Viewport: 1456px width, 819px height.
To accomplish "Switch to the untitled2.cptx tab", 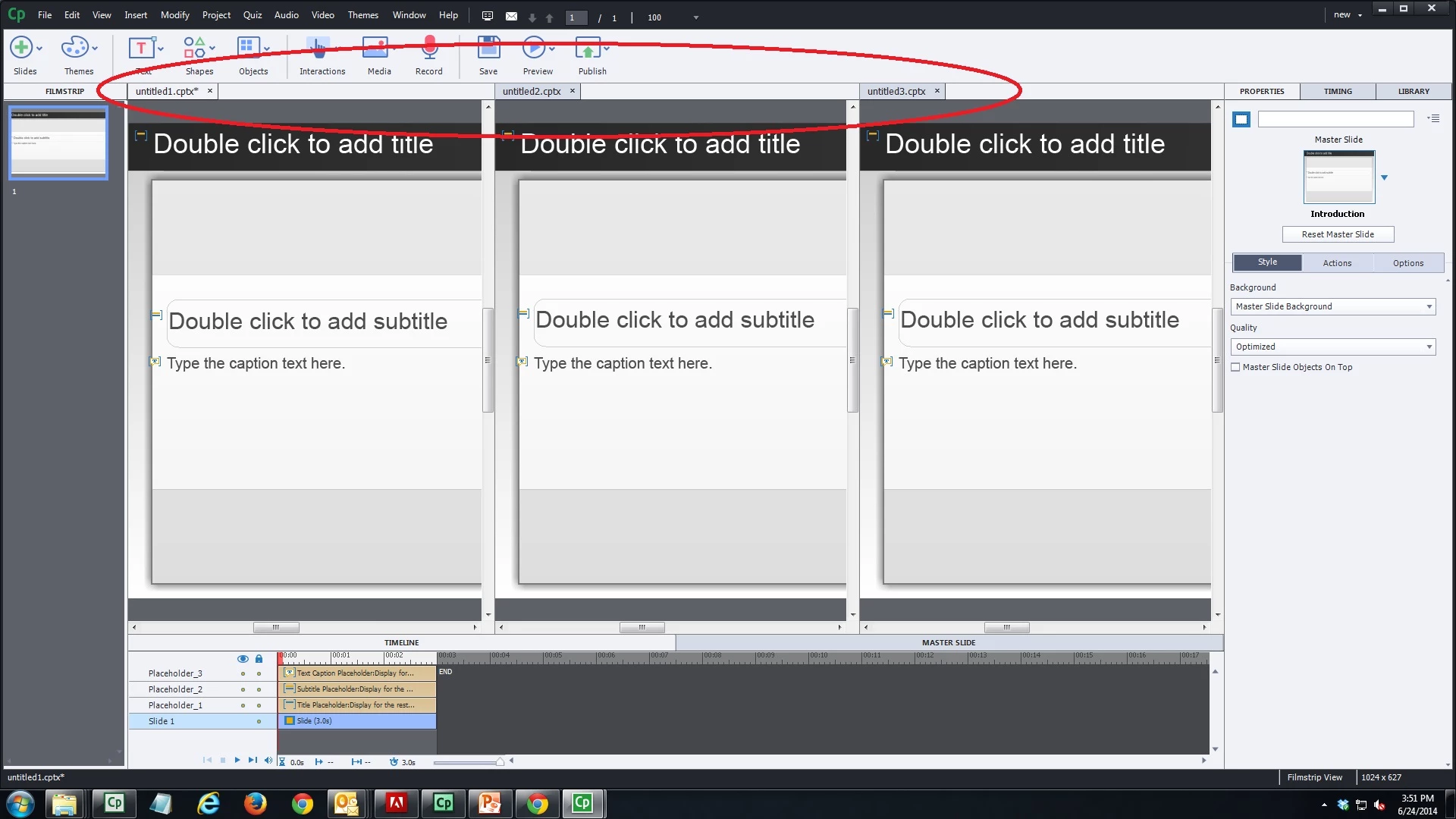I will pos(532,91).
